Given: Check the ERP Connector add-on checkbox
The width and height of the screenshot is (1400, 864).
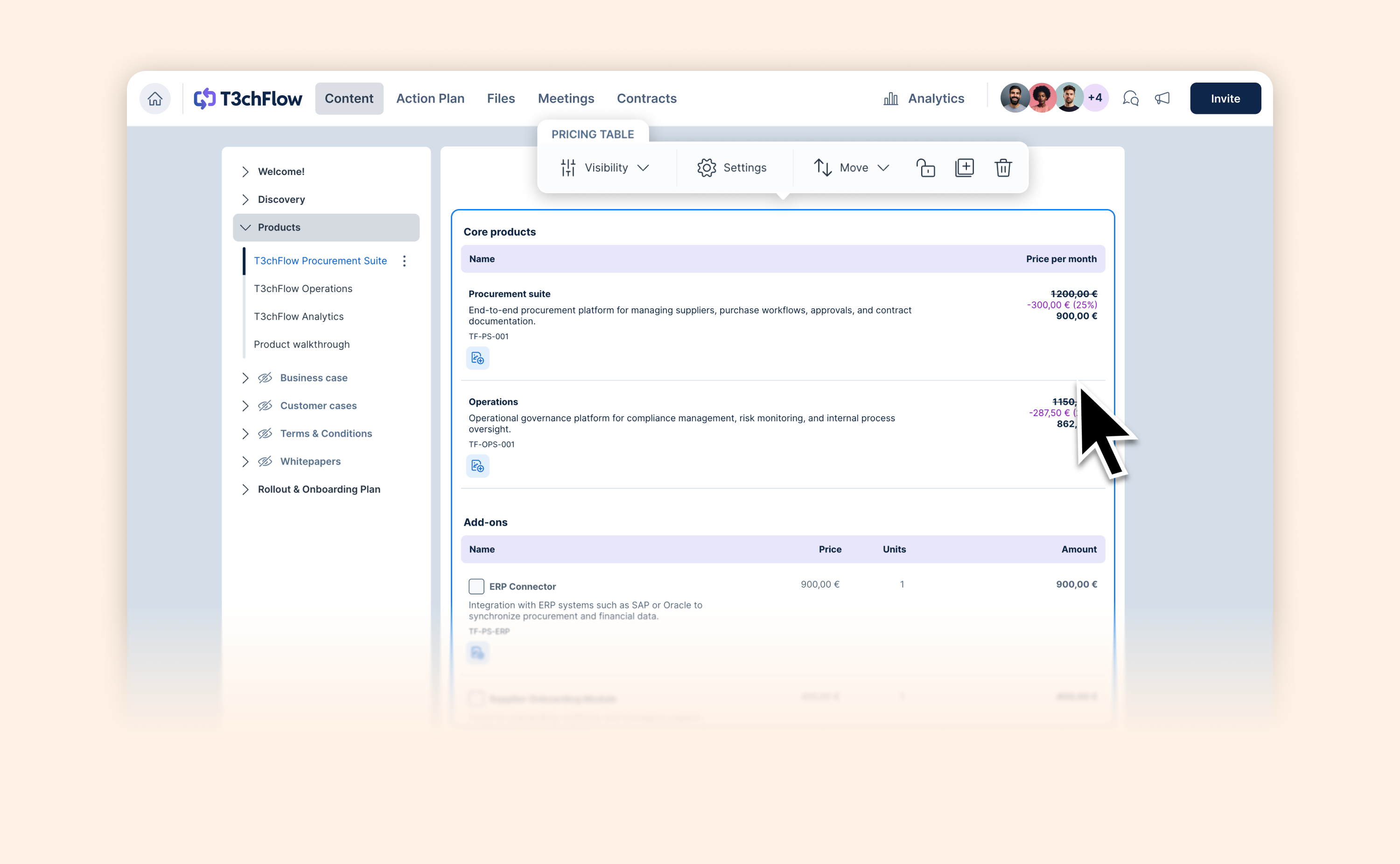Looking at the screenshot, I should (476, 586).
